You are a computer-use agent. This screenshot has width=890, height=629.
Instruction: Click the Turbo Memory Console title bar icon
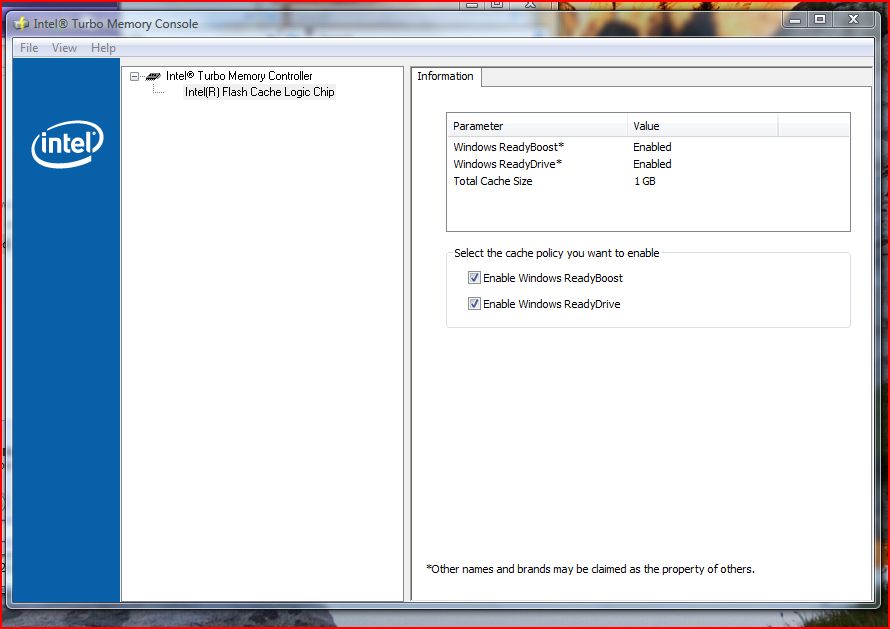(x=22, y=24)
